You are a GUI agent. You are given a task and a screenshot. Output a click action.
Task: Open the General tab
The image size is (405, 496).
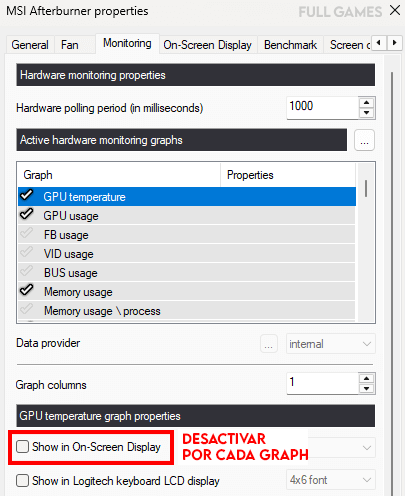[30, 45]
